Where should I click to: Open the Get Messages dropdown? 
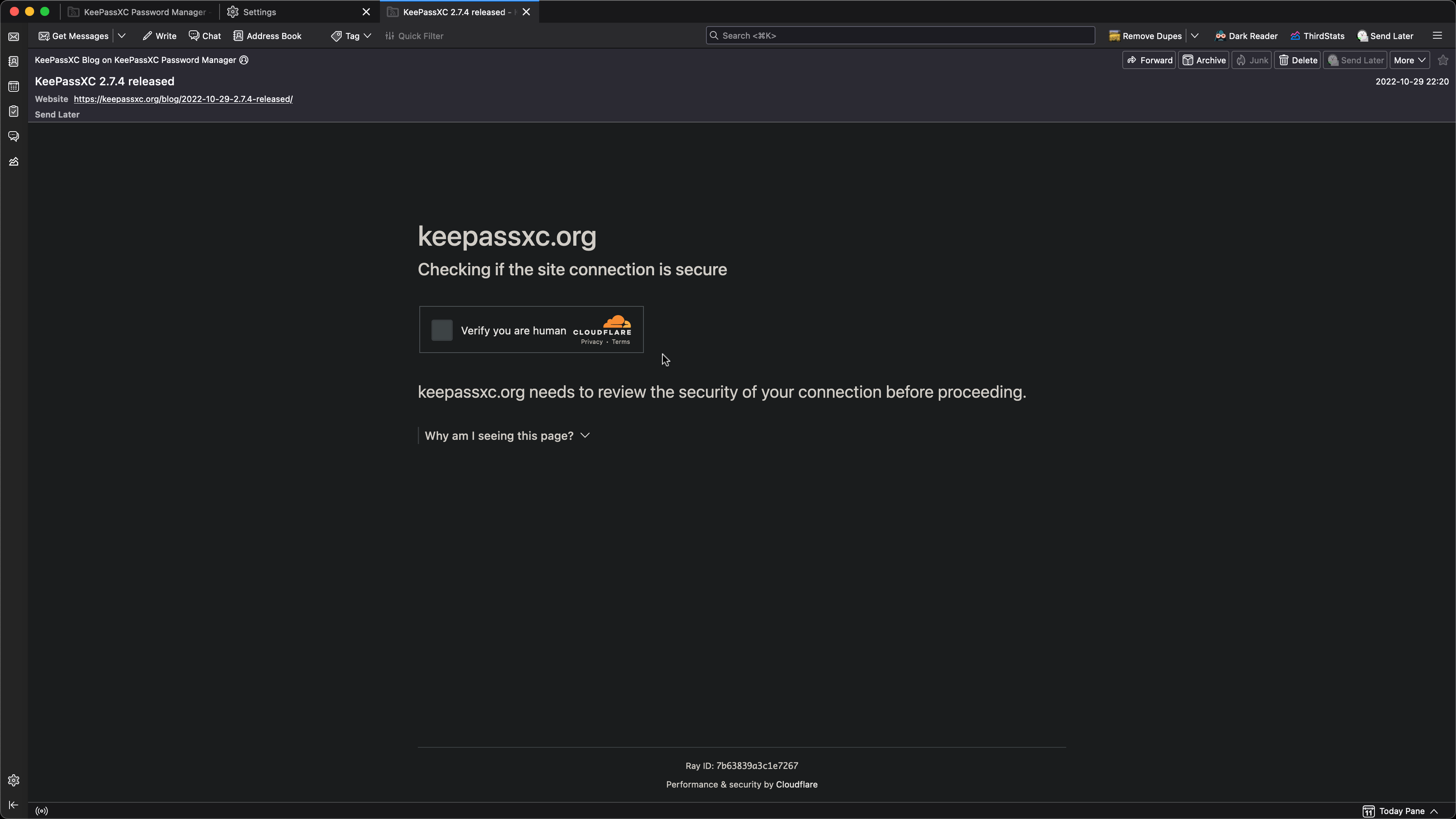coord(122,35)
